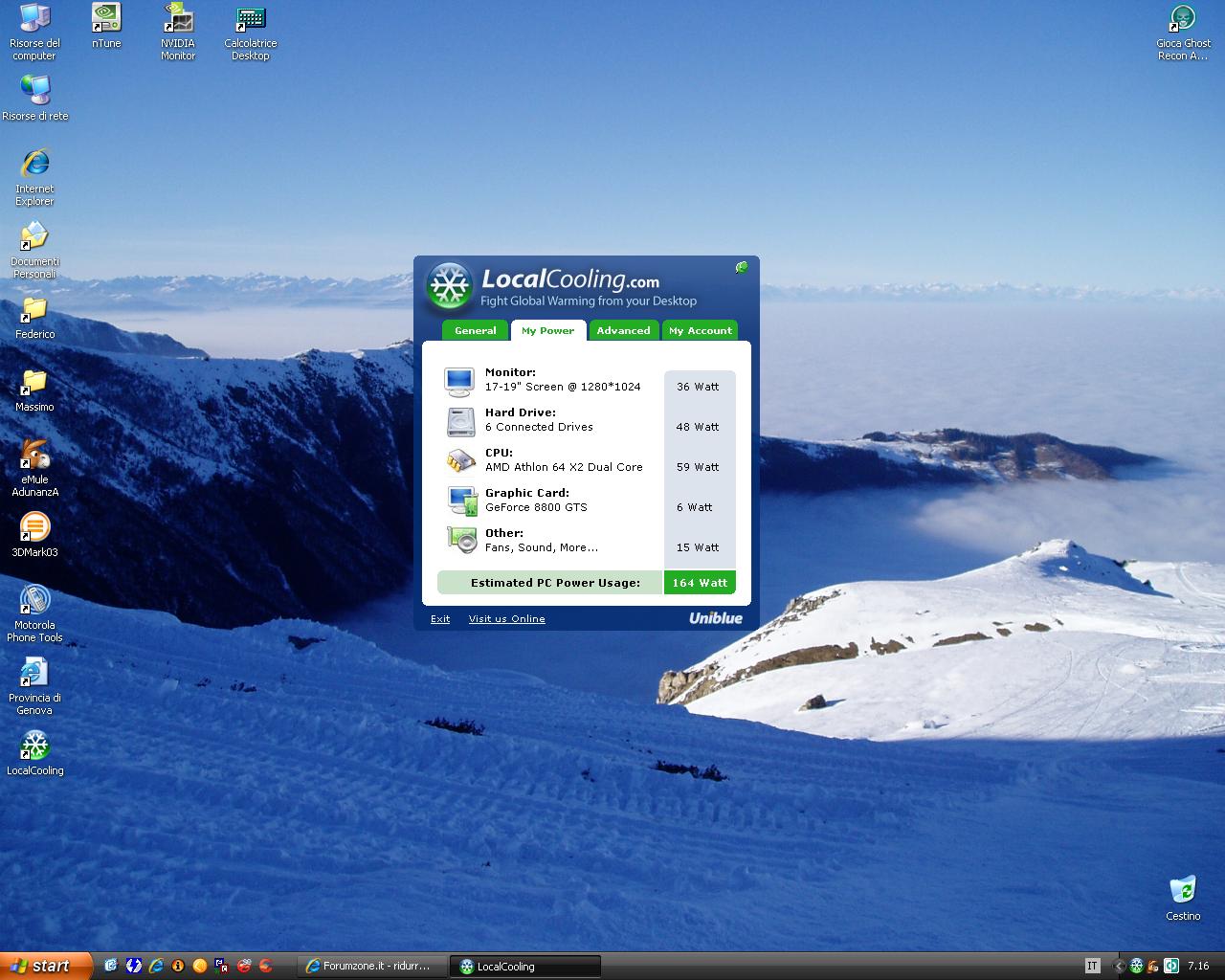Click the 164 Watt estimated usage value
Viewport: 1225px width, 980px height.
[x=700, y=582]
